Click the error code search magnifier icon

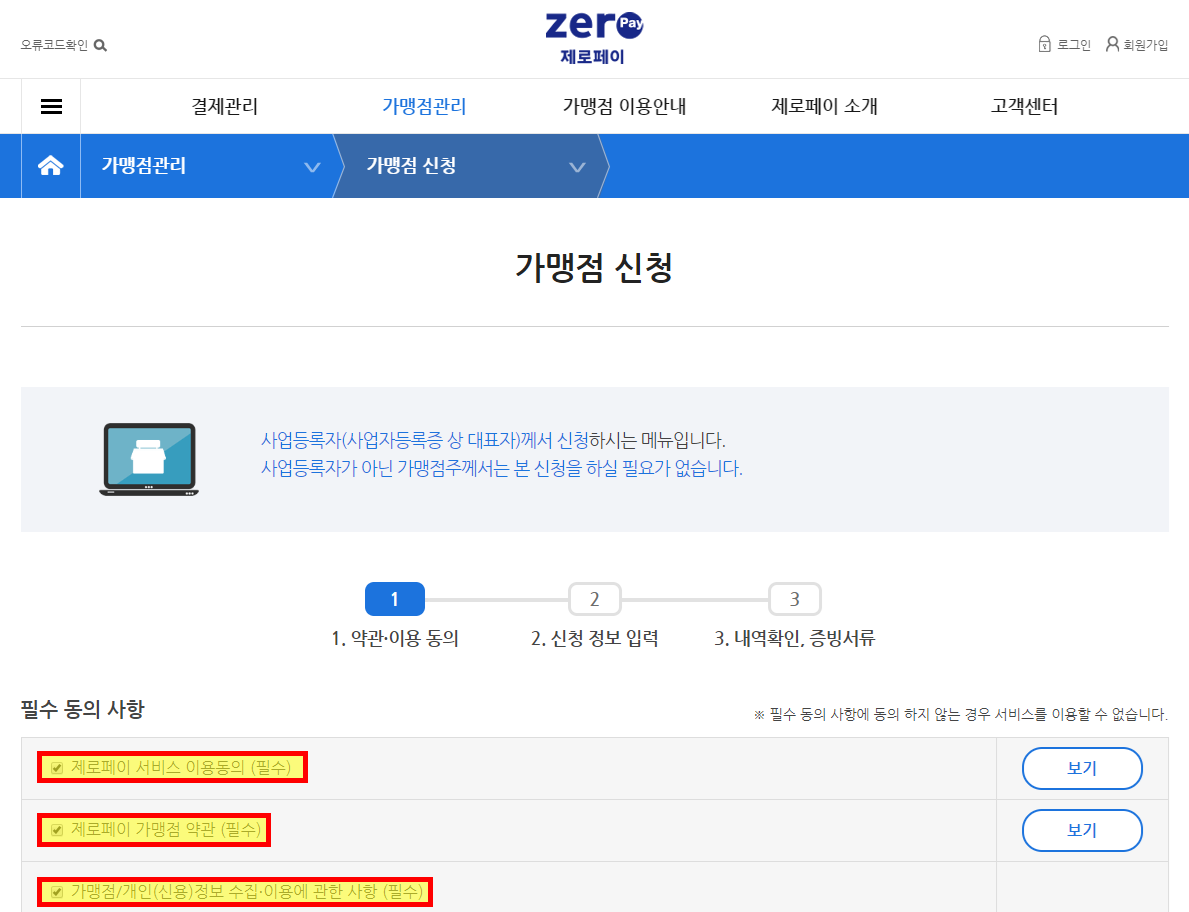[x=100, y=45]
